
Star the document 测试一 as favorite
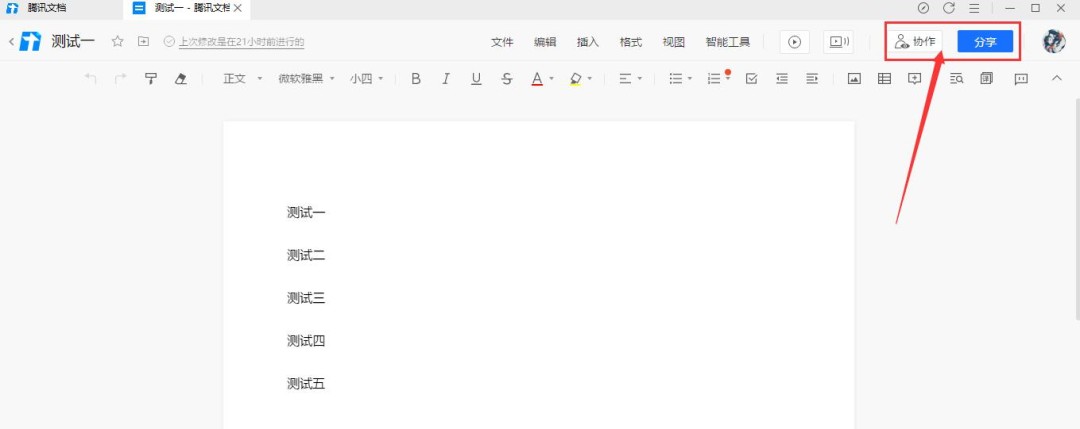(118, 42)
